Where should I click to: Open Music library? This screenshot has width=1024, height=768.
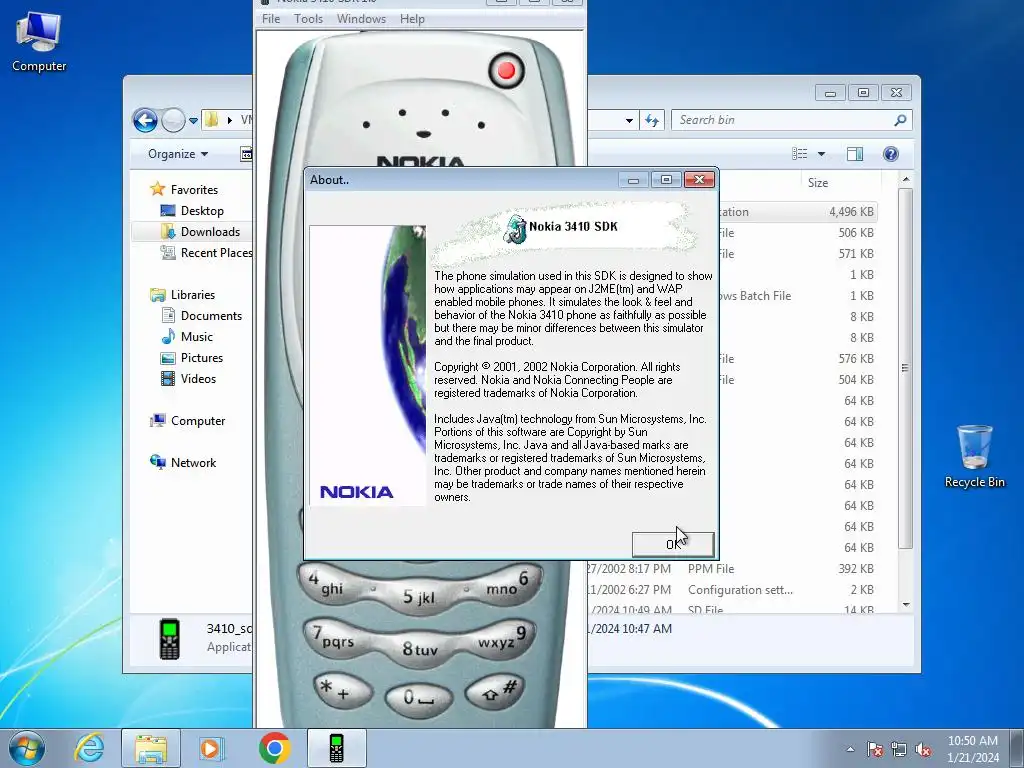[197, 337]
